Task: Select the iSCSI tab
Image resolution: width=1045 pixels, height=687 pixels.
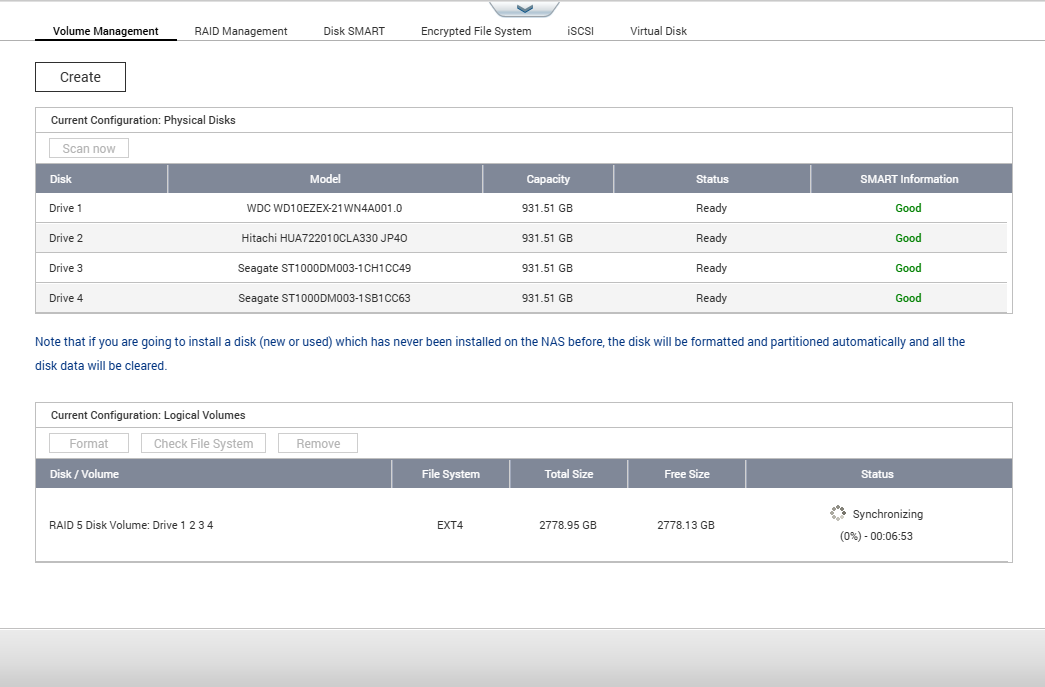Action: 580,31
